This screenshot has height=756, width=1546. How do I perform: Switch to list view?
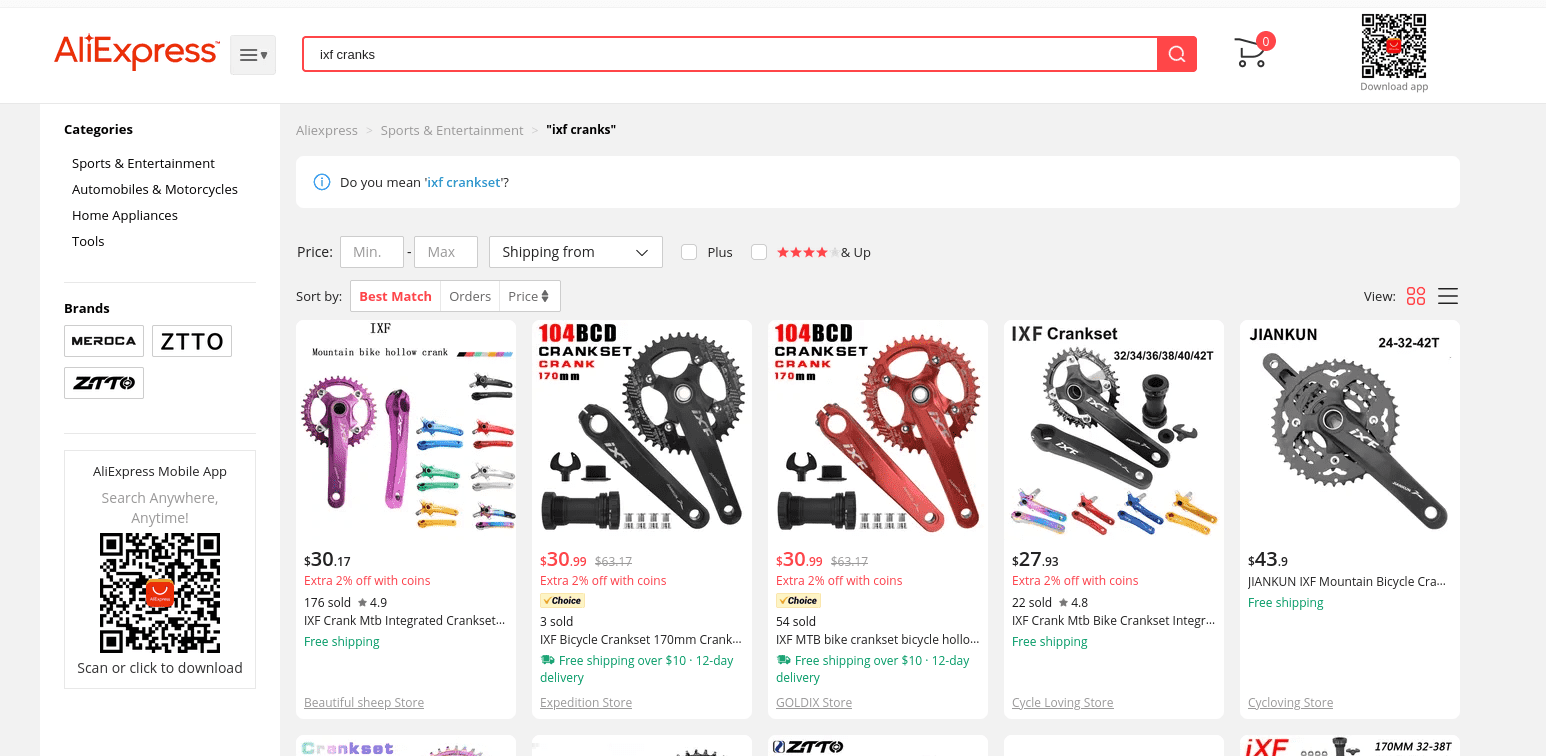(1448, 296)
